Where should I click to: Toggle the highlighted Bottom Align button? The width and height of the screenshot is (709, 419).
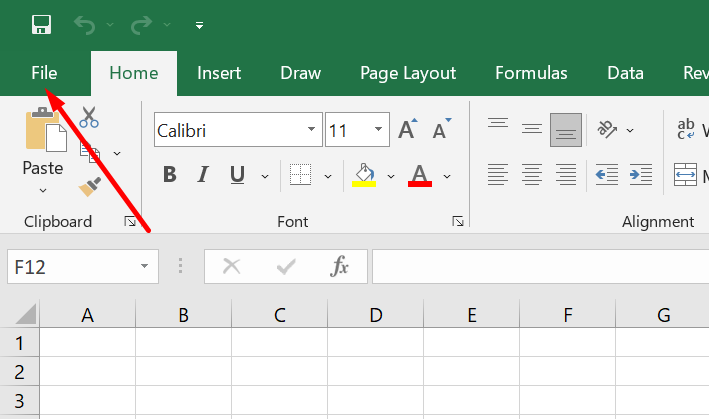click(x=566, y=130)
